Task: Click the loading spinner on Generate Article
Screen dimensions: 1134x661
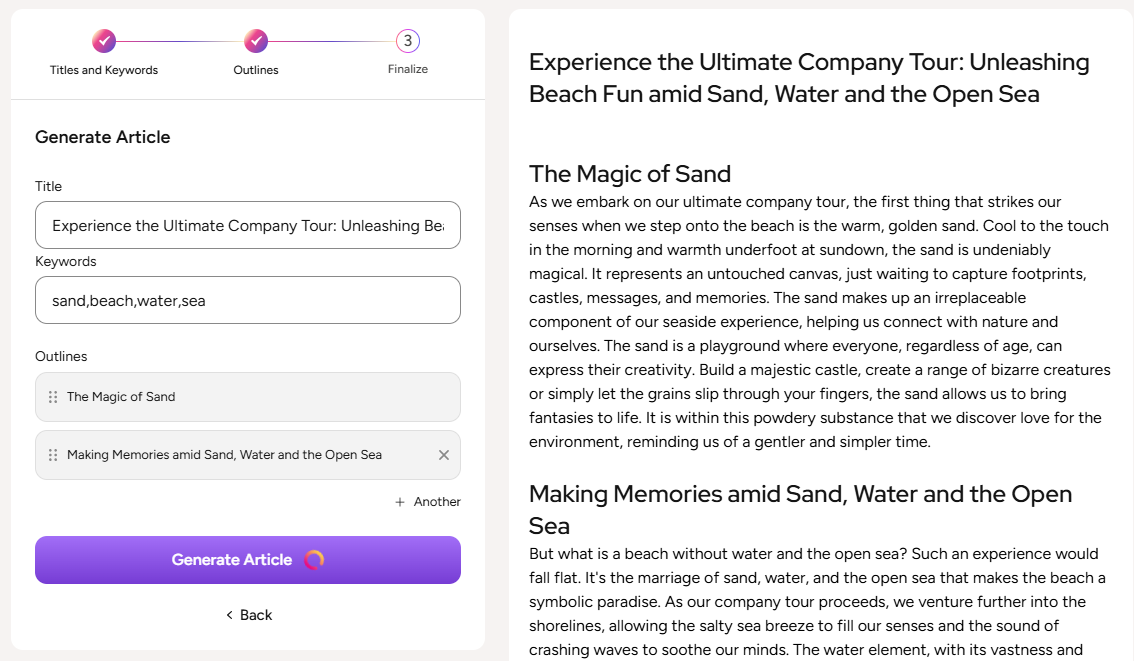Action: tap(314, 560)
